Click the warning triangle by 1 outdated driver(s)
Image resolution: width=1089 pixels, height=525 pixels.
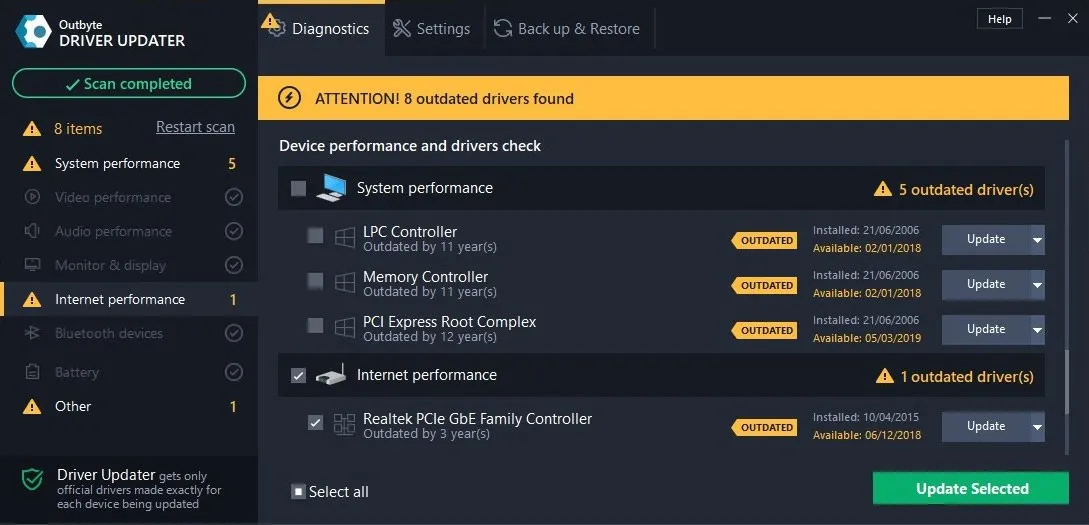pos(885,376)
